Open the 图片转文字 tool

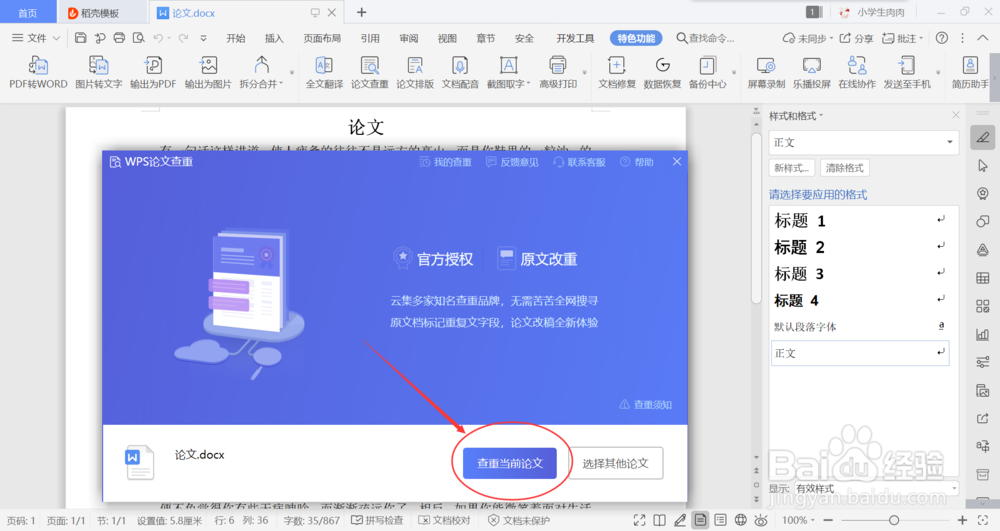[x=98, y=72]
